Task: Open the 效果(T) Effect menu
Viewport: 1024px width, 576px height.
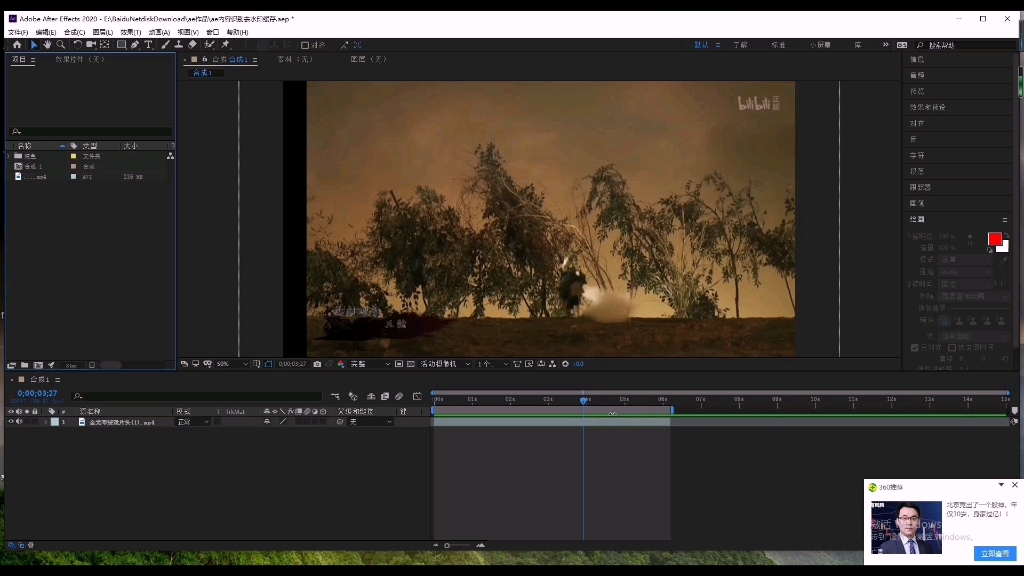Action: click(x=131, y=32)
